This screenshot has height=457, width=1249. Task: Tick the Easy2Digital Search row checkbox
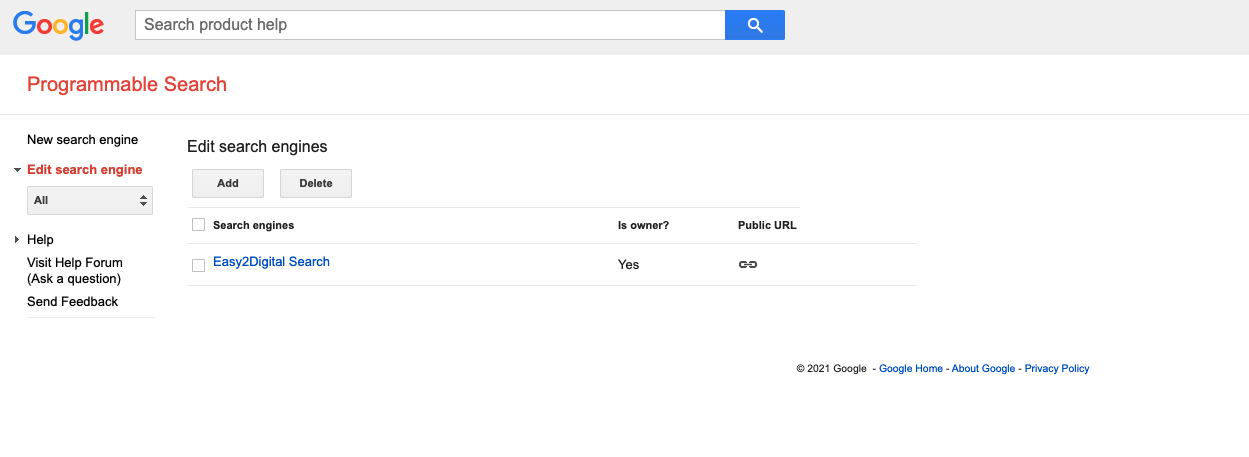pyautogui.click(x=198, y=265)
